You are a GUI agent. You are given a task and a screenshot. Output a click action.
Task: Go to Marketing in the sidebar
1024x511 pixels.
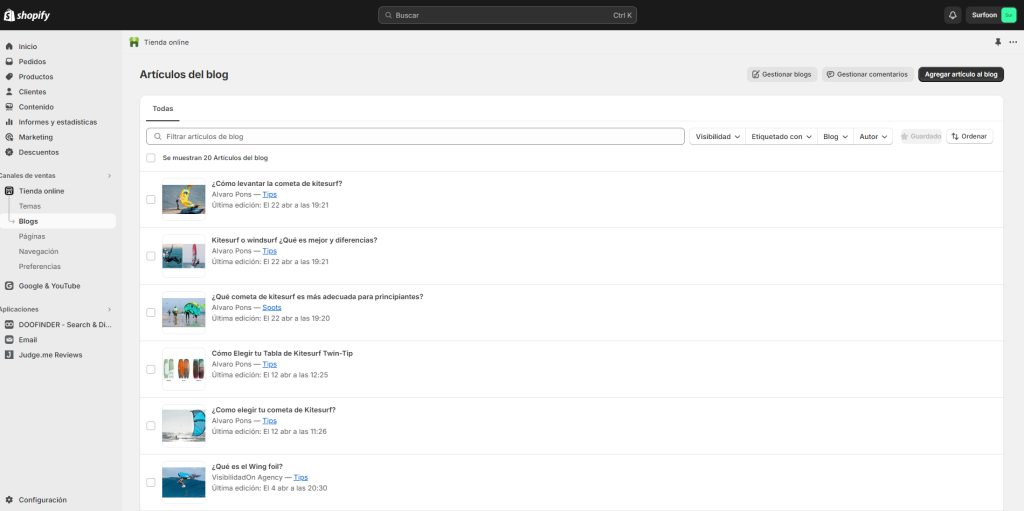pyautogui.click(x=35, y=137)
